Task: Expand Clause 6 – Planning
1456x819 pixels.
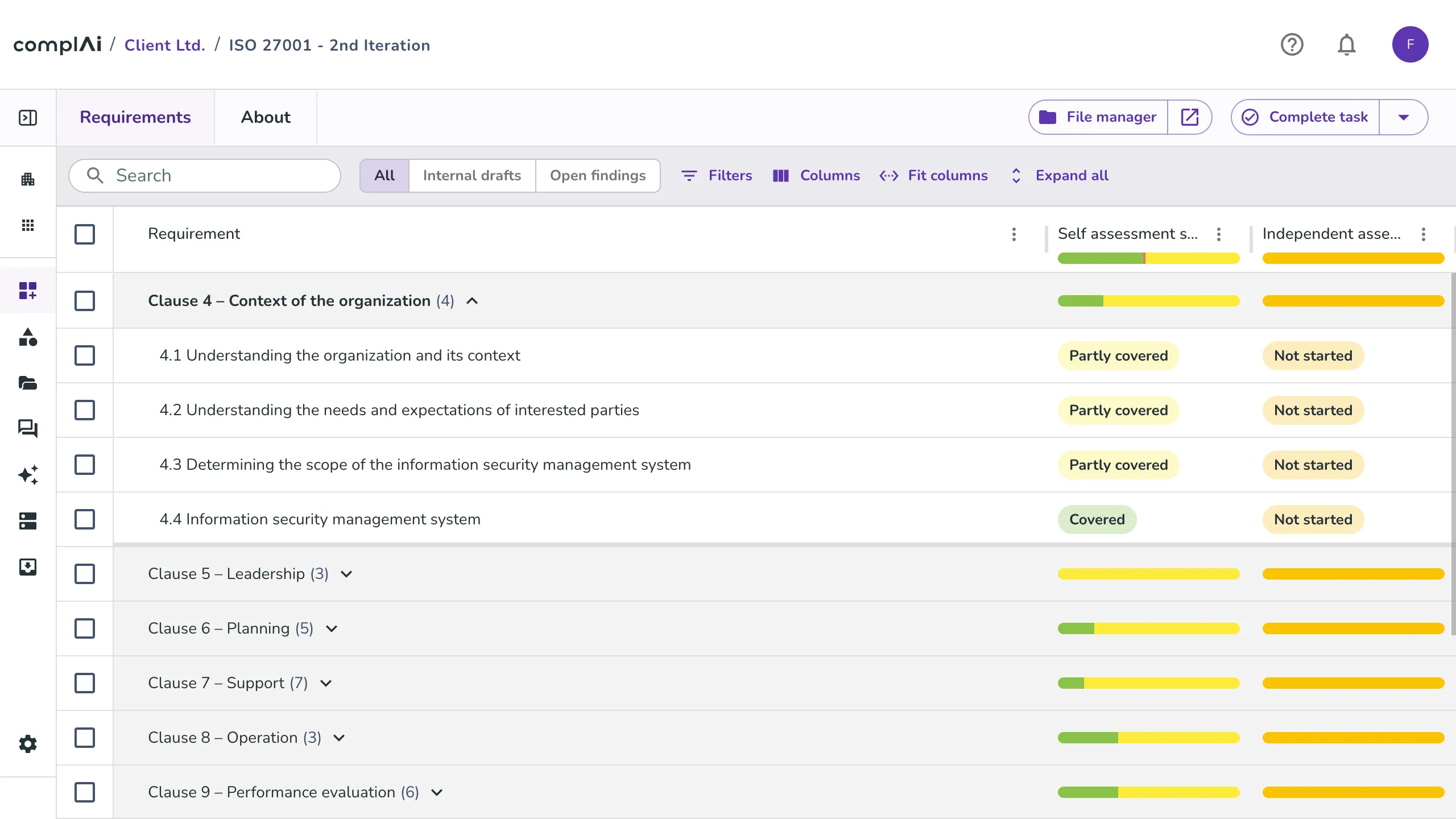Action: 332,628
